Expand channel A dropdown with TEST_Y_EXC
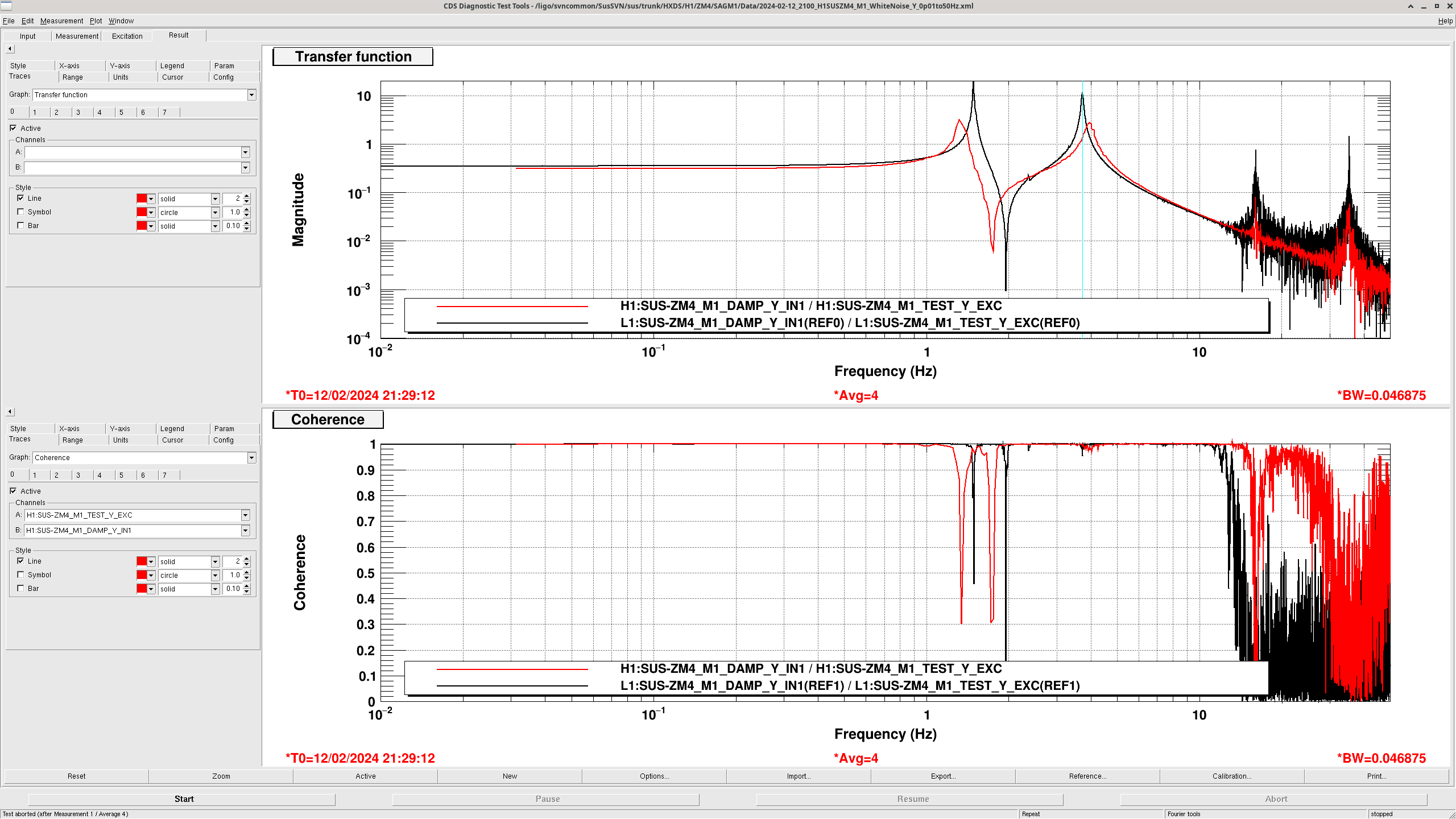 click(245, 515)
